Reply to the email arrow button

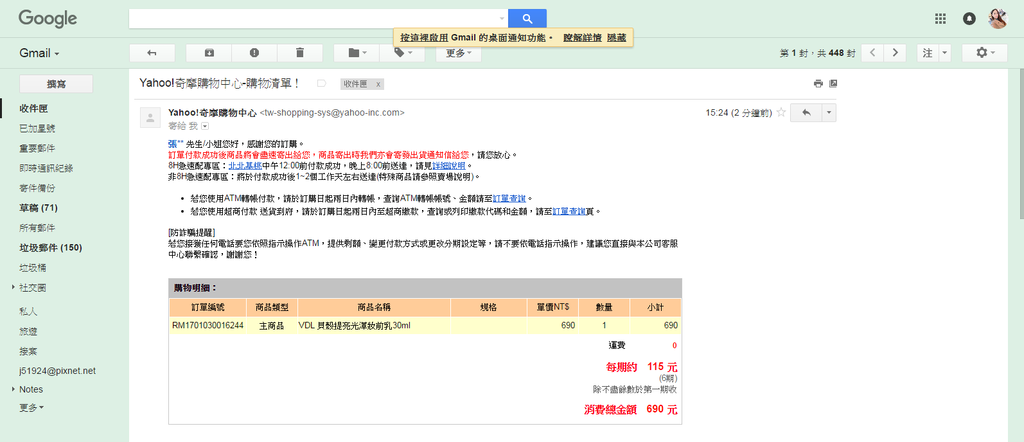tap(806, 112)
